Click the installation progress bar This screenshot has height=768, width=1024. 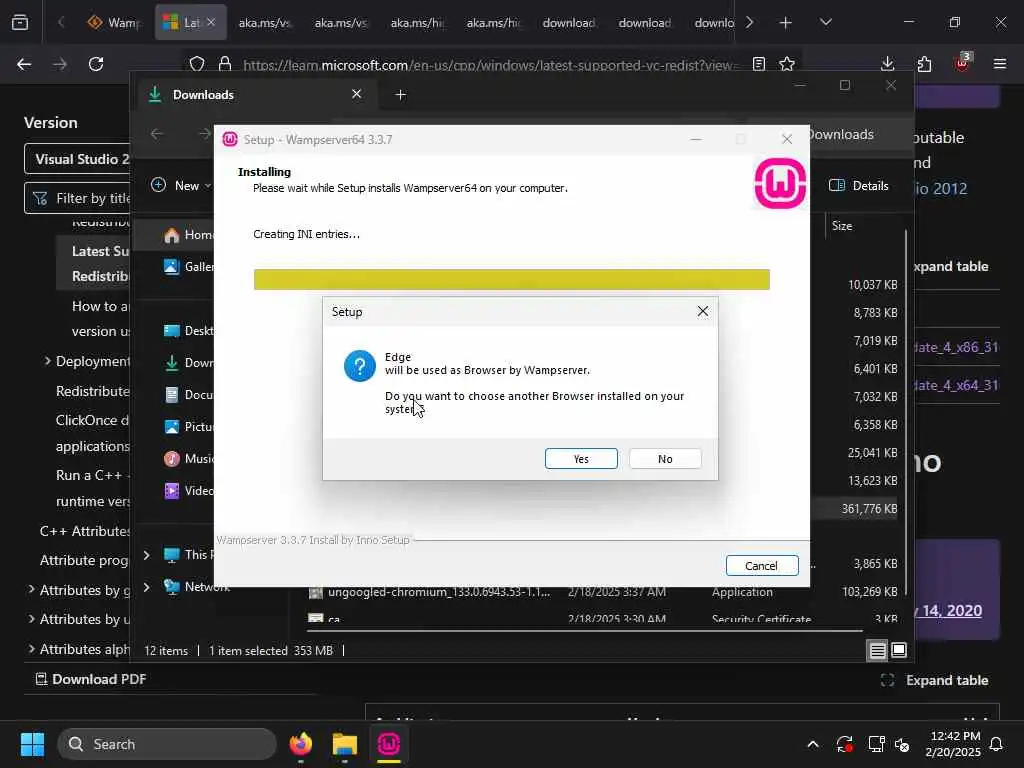pos(511,280)
